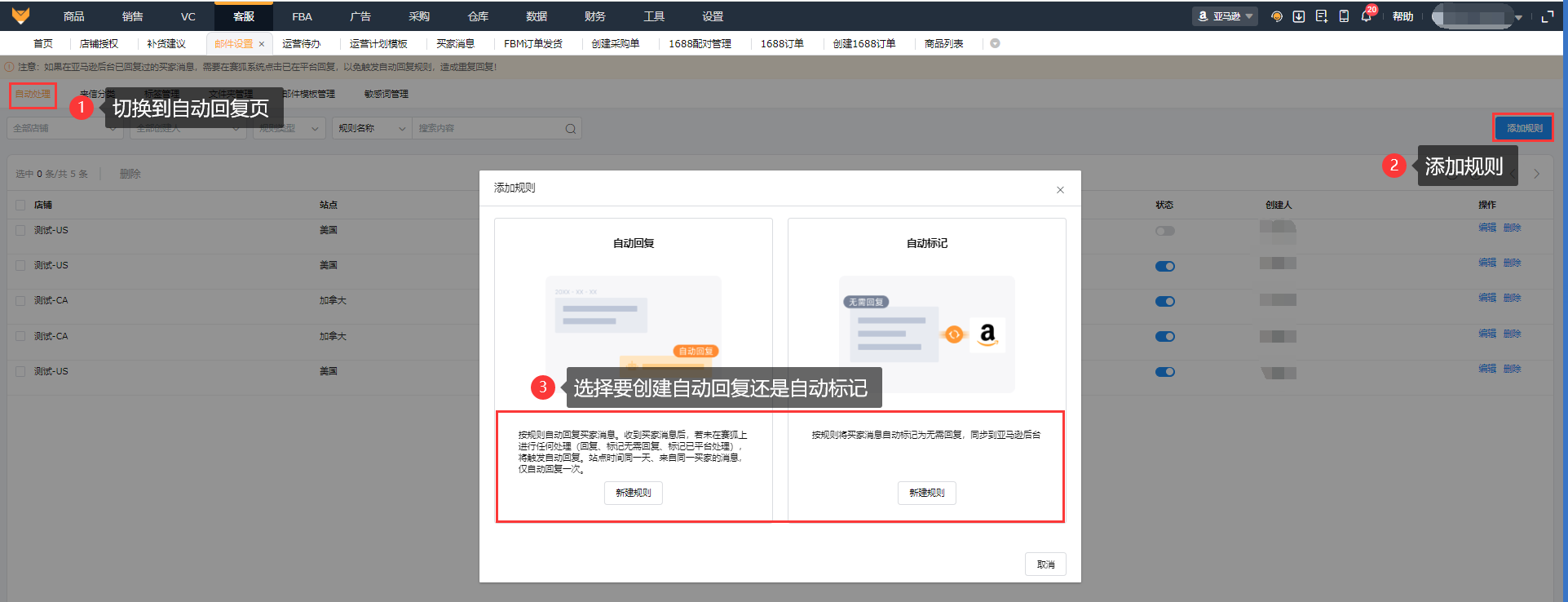This screenshot has height=602, width=1568.
Task: Open the download center icon
Action: point(1299,16)
